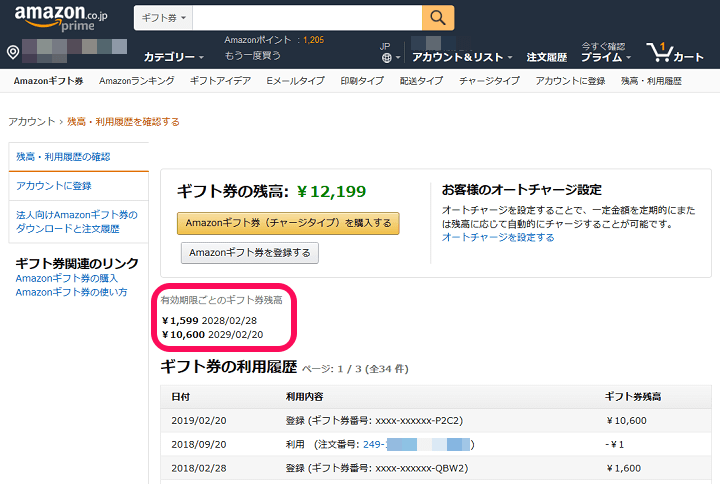Click the アカウント breadcrumb link
The image size is (720, 484).
coord(31,121)
